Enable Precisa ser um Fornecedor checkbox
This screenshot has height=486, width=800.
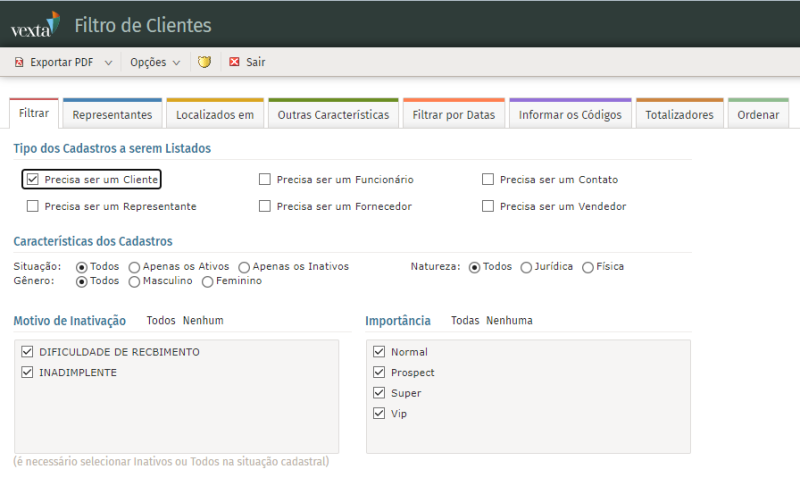265,207
